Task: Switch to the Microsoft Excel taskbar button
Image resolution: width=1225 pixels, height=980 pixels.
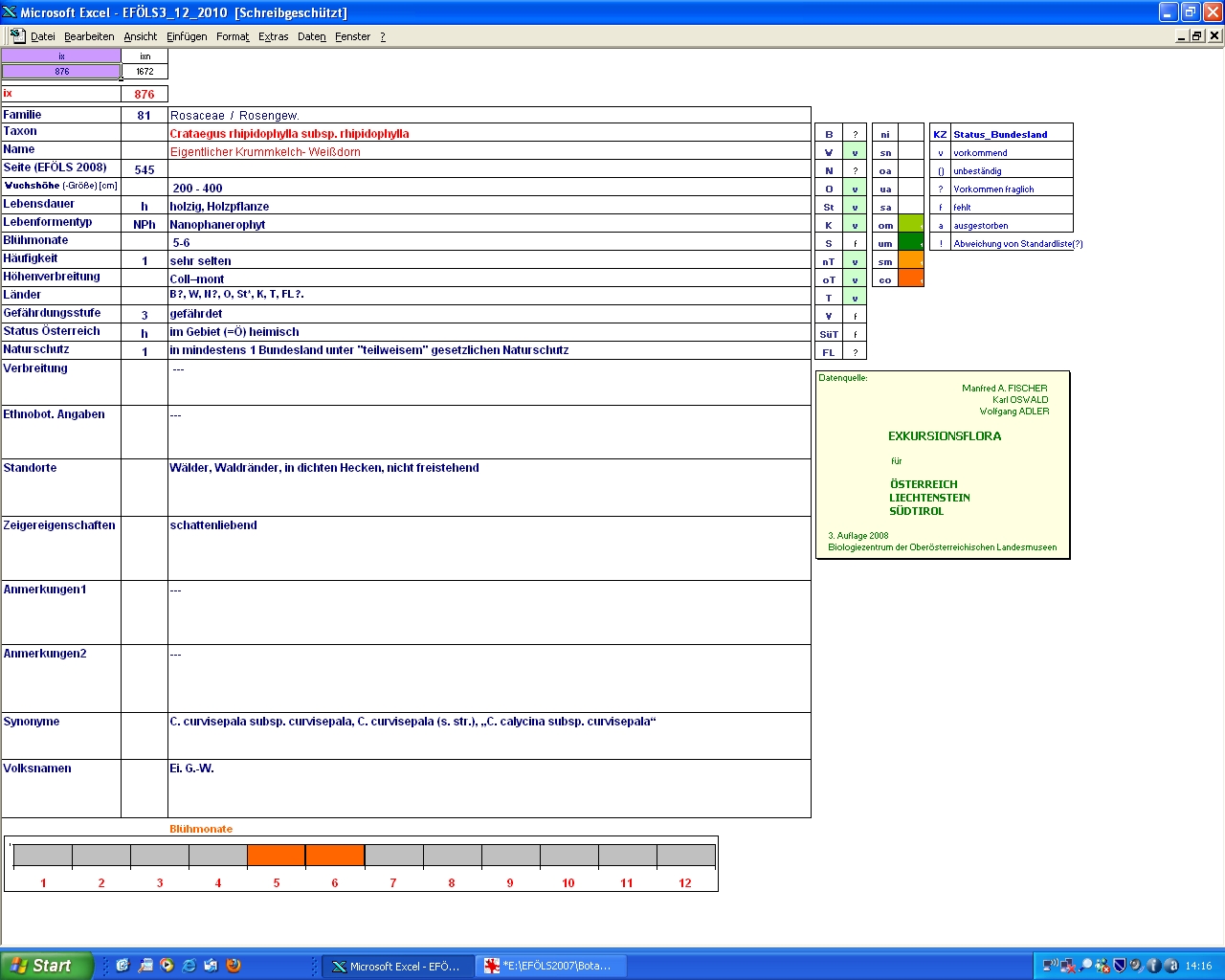Action: tap(397, 966)
